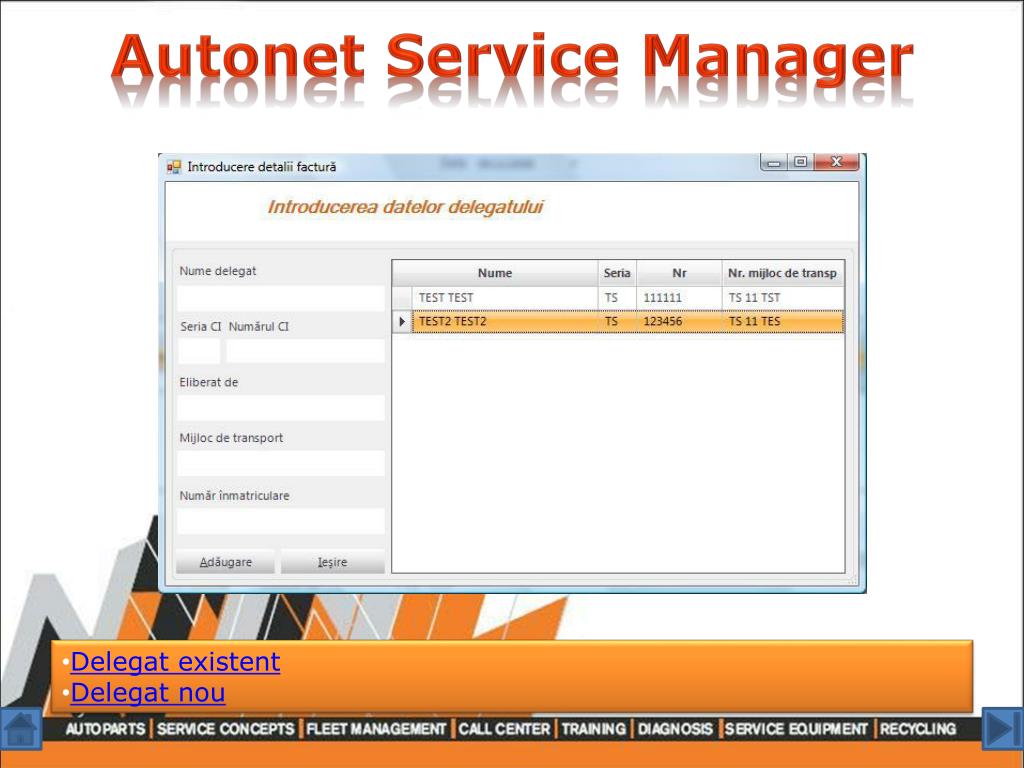Click SERVICE CONCEPTS in the bottom bar
The width and height of the screenshot is (1024, 768).
(x=225, y=729)
